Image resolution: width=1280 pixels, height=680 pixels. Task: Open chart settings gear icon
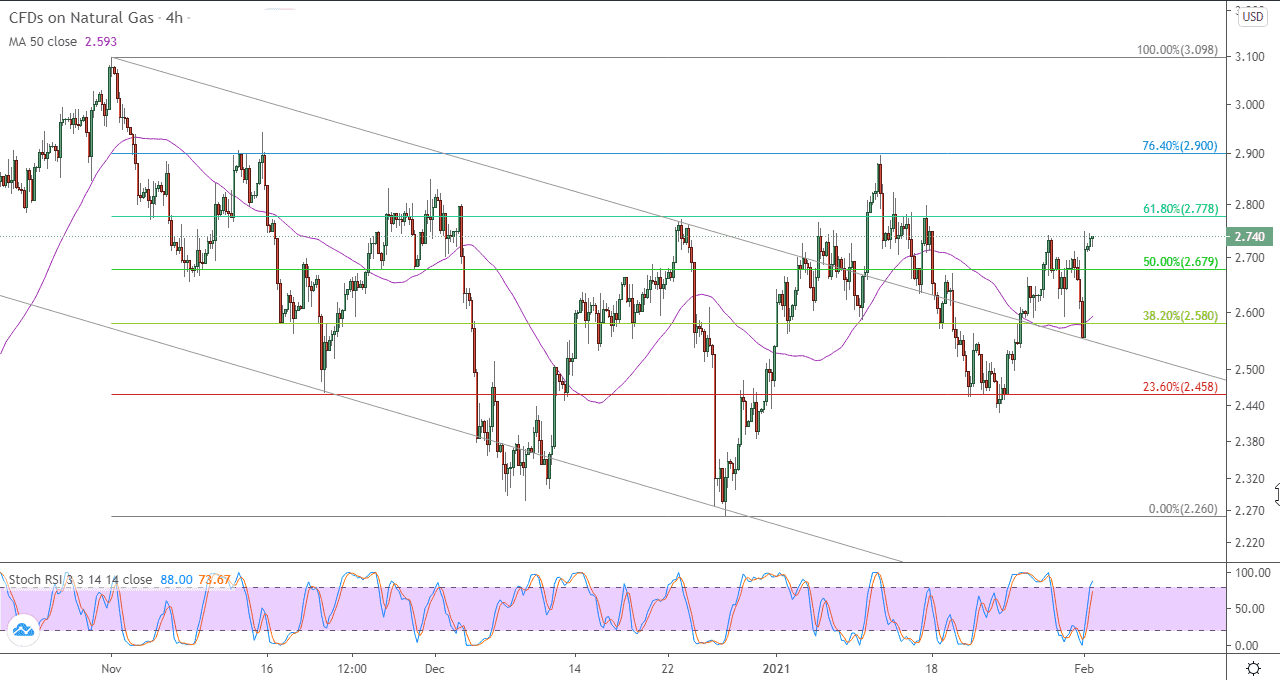(x=1253, y=667)
